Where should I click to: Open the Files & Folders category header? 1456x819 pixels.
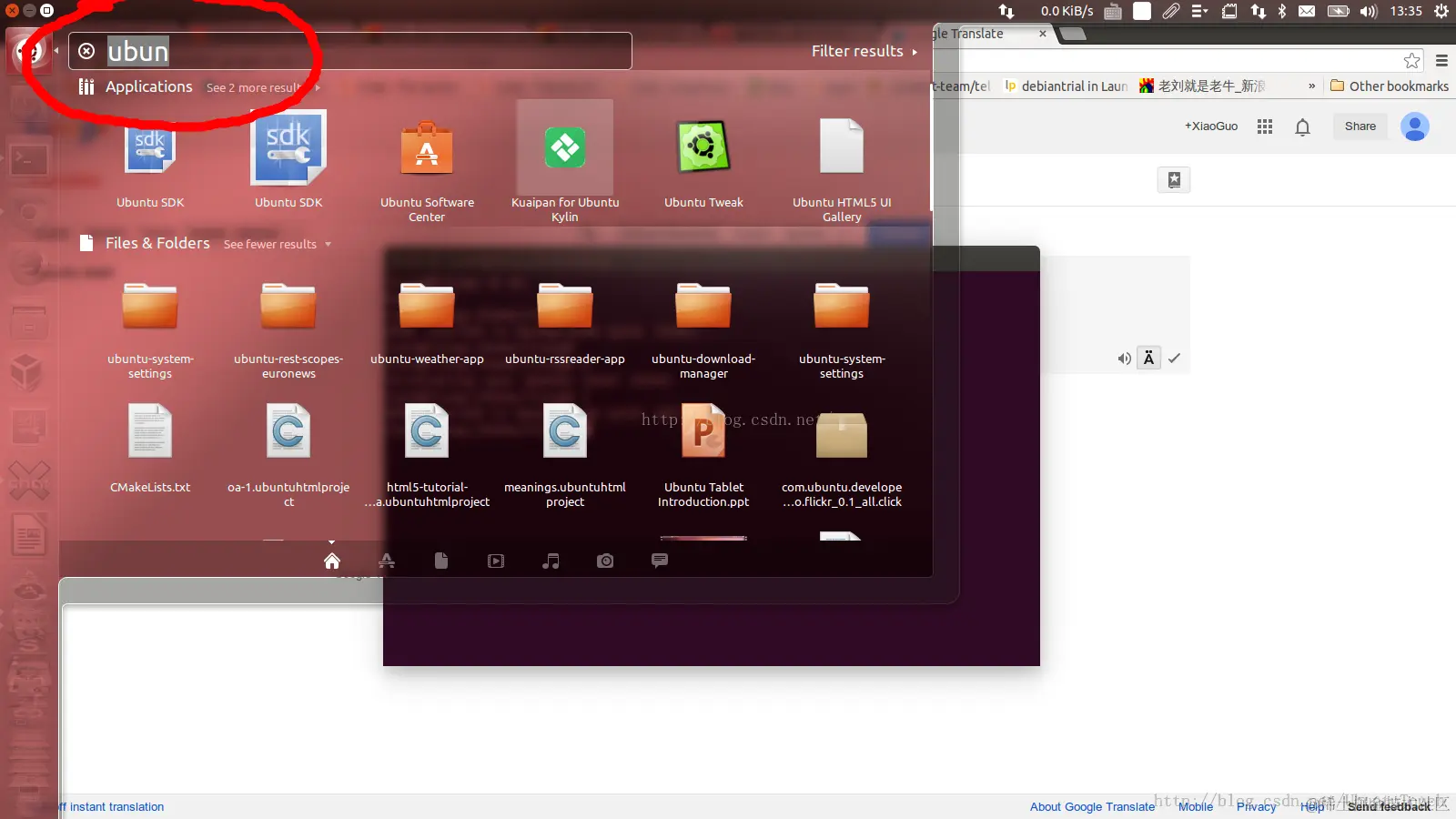click(145, 243)
